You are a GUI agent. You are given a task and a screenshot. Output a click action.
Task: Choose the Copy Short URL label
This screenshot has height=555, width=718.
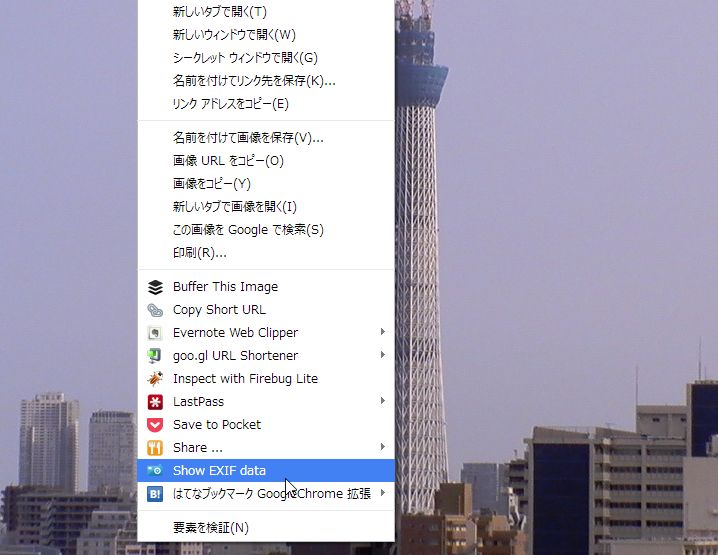tap(219, 310)
